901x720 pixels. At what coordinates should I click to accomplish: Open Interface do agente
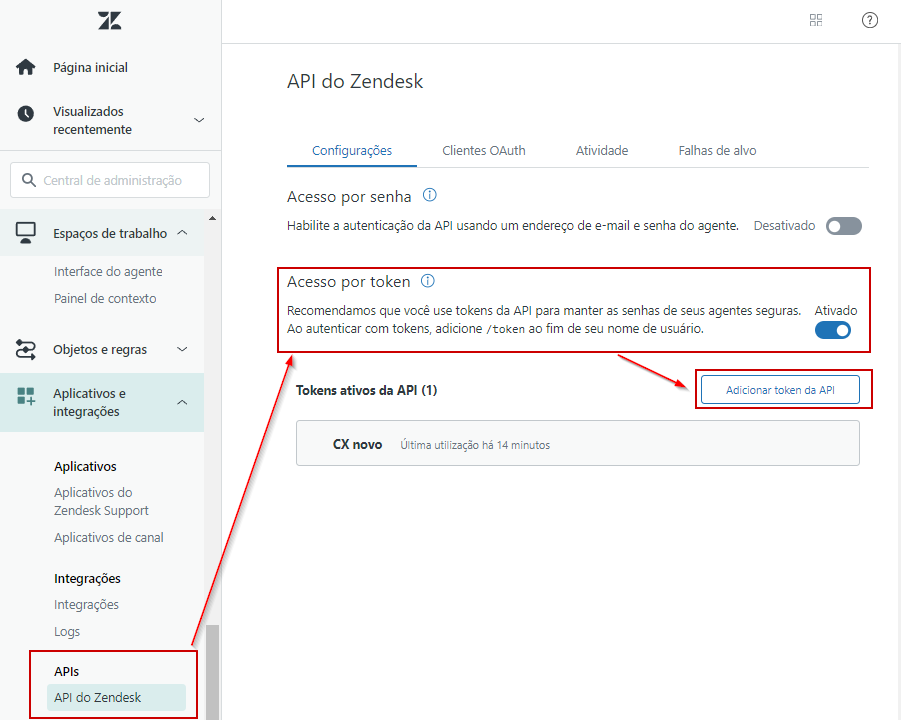[108, 271]
